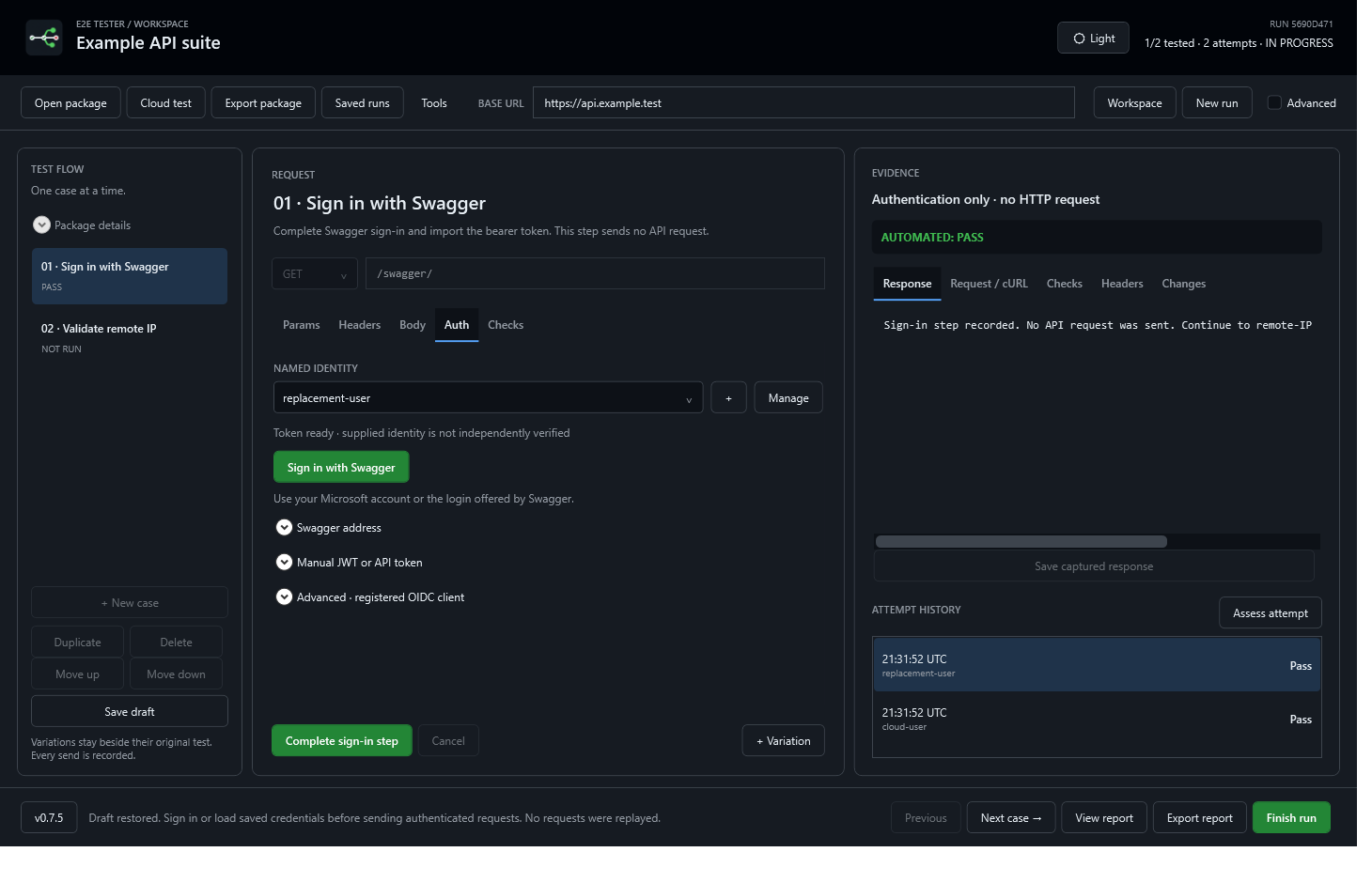Duplicate the selected case
The width and height of the screenshot is (1372, 883).
pos(78,643)
